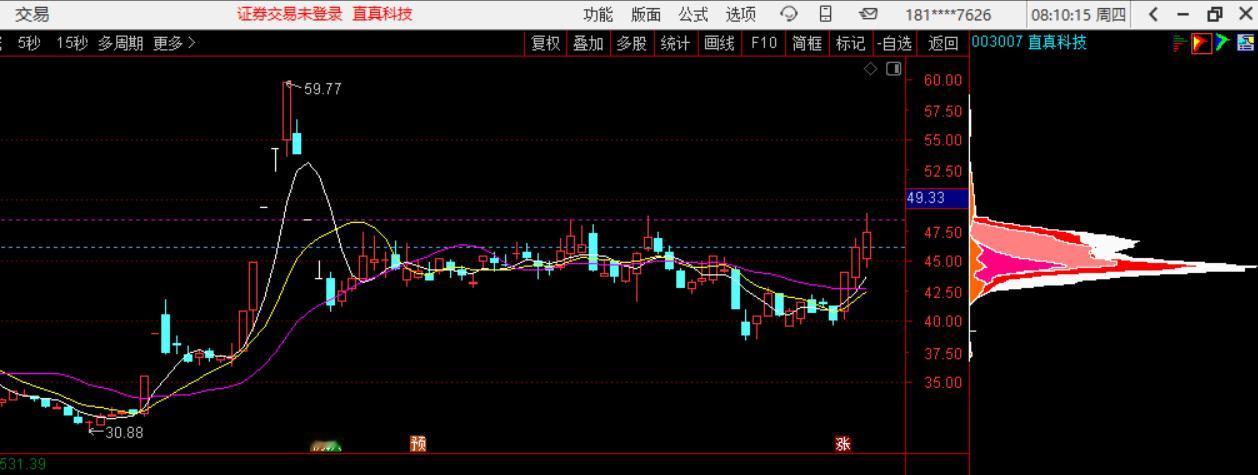
Task: Click the 45.00 price axis label
Action: click(945, 262)
